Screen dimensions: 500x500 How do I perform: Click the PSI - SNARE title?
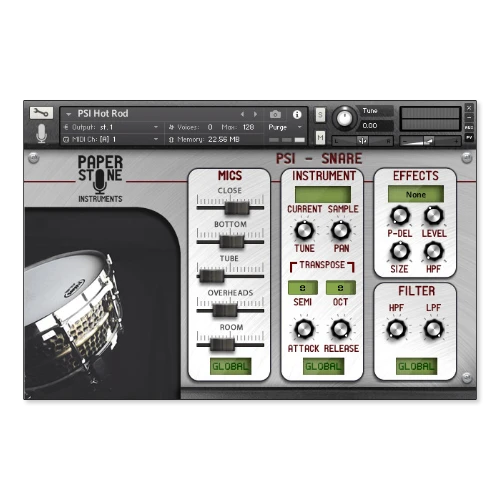(x=319, y=158)
